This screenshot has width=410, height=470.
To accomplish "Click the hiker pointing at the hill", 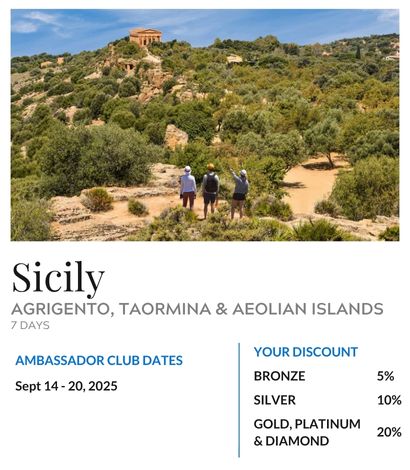I will tap(239, 193).
